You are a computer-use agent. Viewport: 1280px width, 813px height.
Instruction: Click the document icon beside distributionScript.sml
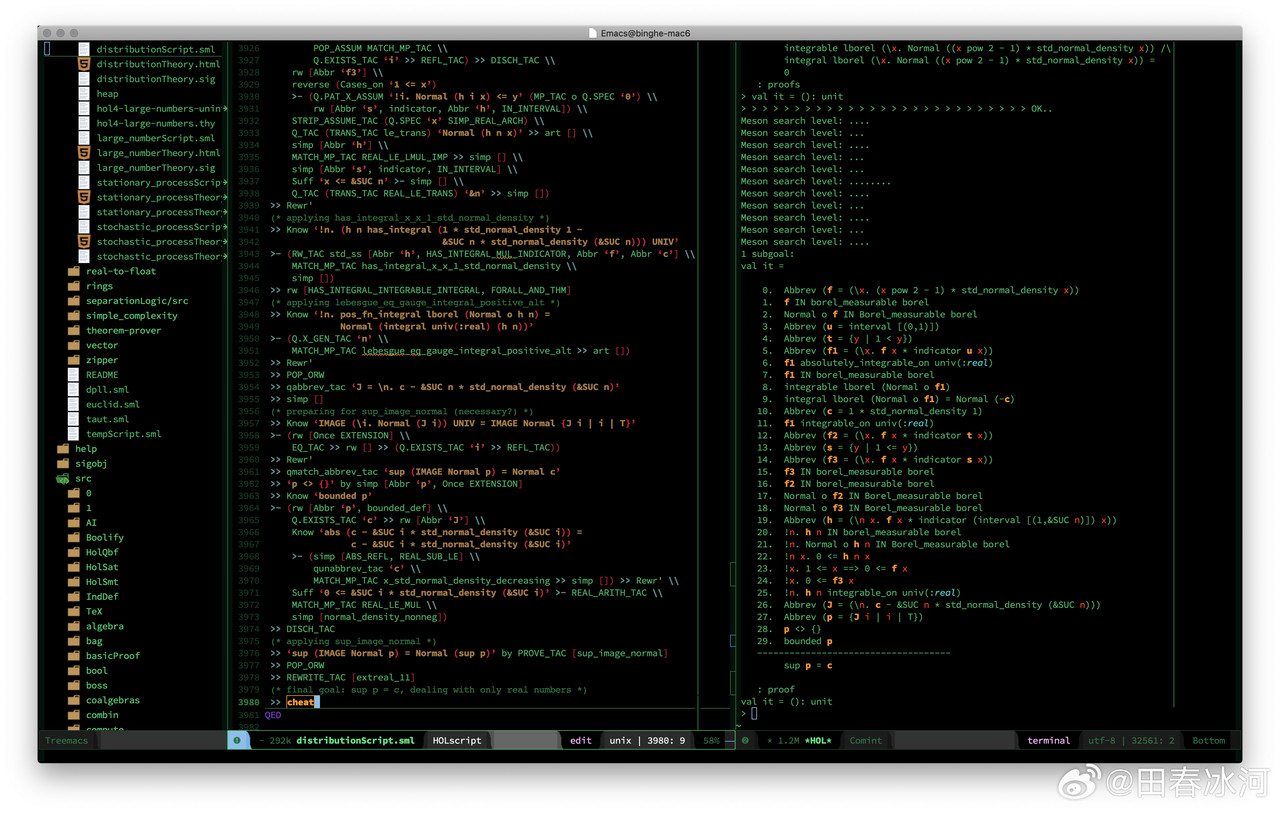[84, 49]
